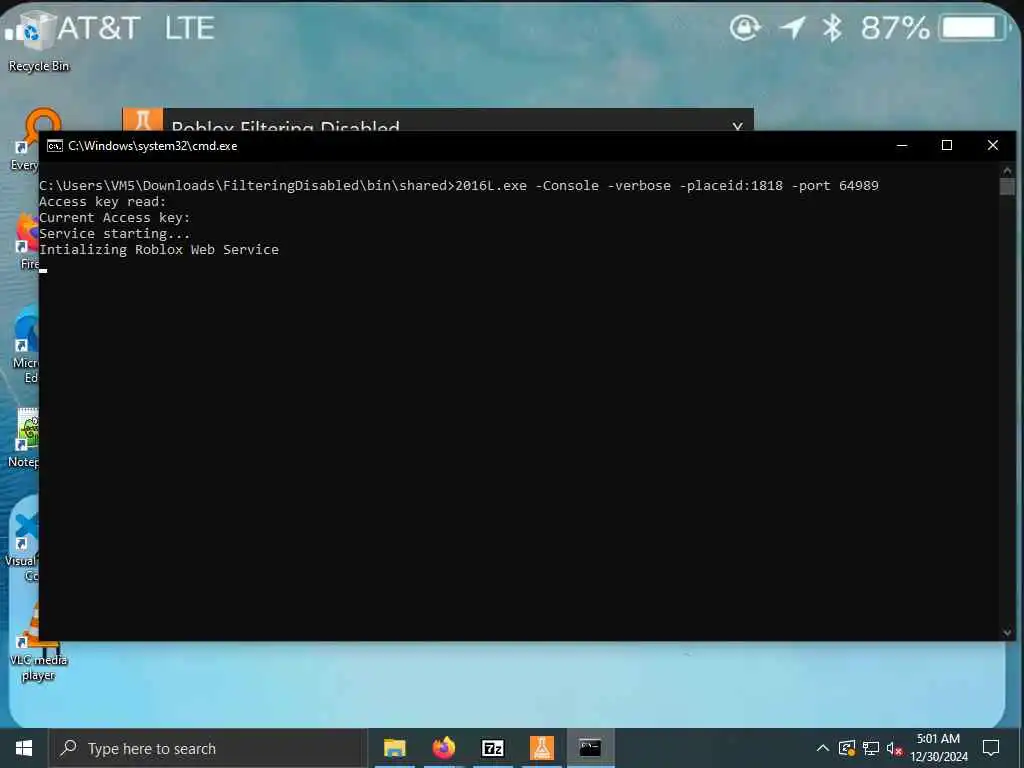Open Firefox from the taskbar
This screenshot has width=1024, height=768.
443,748
